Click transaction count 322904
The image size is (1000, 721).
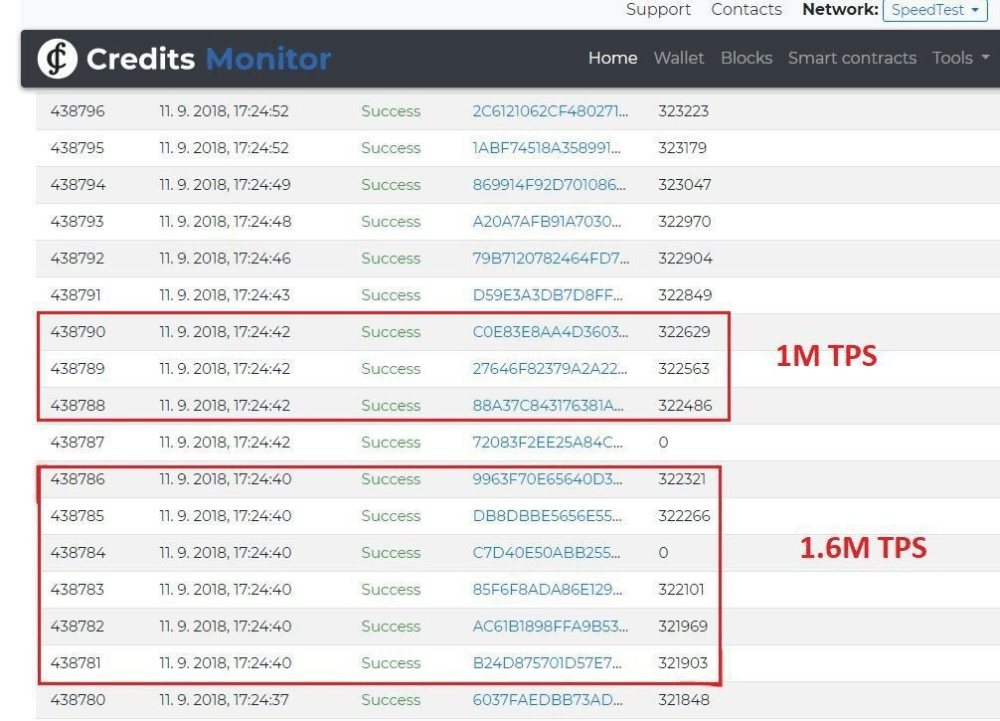pos(685,258)
